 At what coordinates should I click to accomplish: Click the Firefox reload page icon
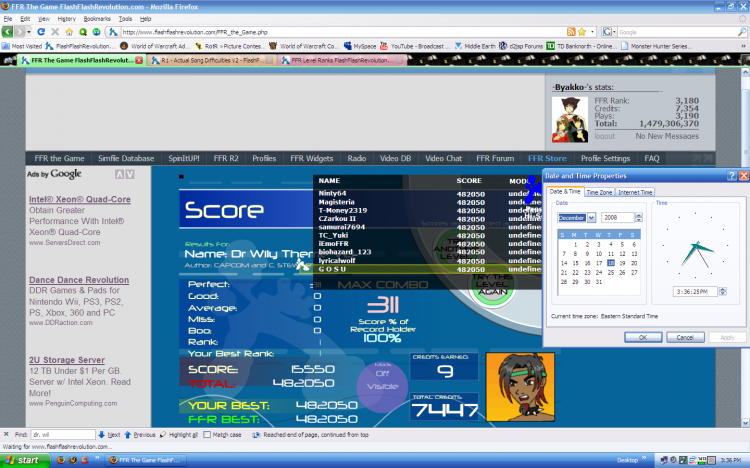click(41, 32)
